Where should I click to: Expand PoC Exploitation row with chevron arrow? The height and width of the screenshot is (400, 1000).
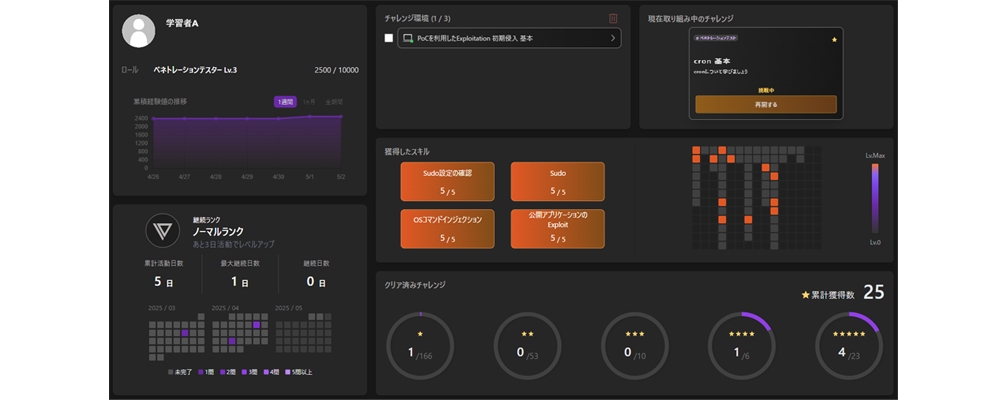tap(612, 38)
